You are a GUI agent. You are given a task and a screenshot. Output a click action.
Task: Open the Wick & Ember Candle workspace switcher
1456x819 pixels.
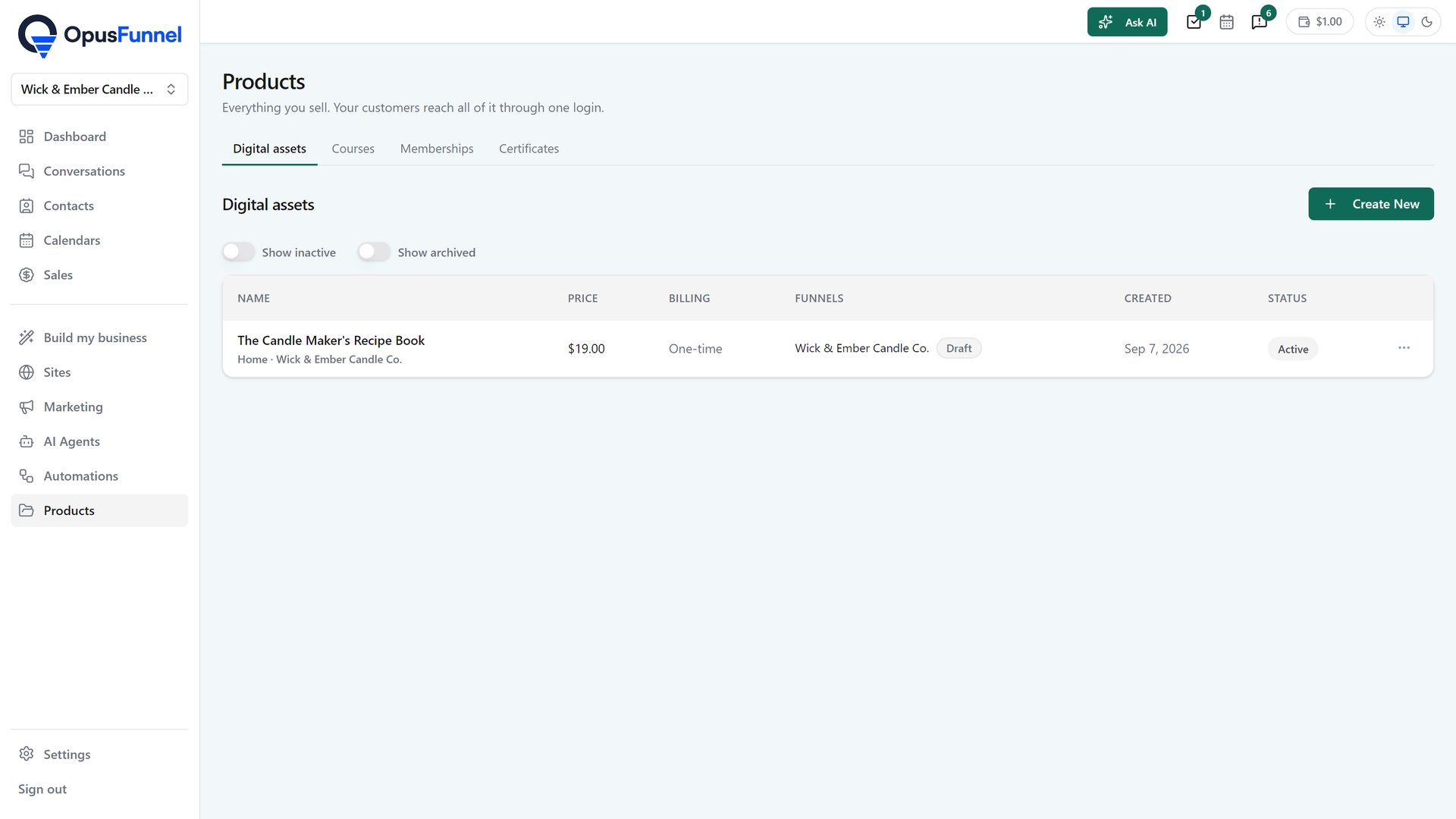tap(99, 89)
